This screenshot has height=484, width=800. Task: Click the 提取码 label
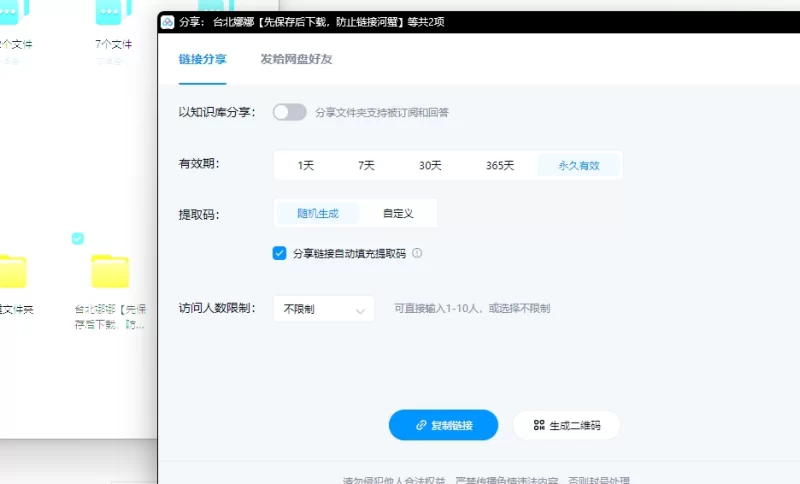[x=199, y=215]
